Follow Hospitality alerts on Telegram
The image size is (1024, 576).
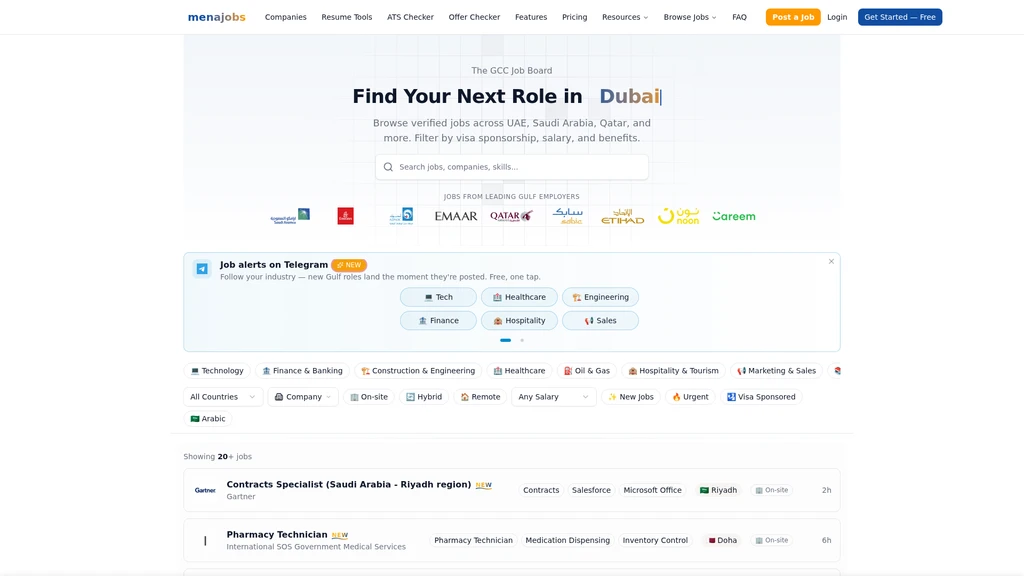519,321
